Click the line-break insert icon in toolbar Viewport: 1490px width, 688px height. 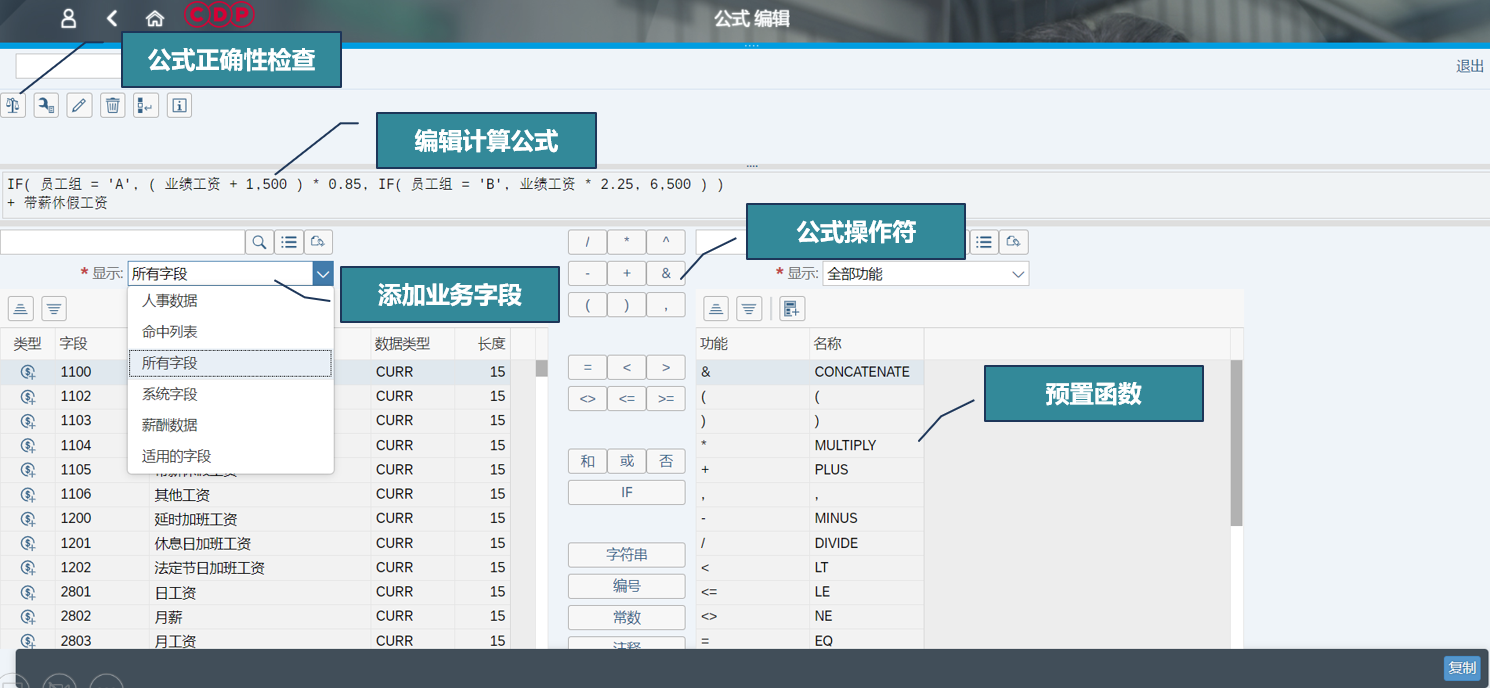146,104
